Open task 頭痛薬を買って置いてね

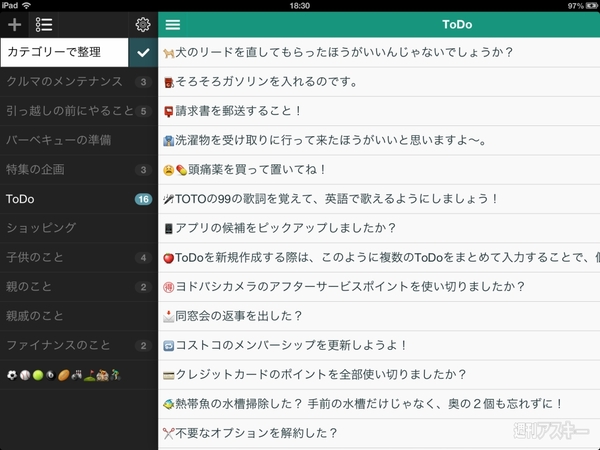(x=379, y=170)
